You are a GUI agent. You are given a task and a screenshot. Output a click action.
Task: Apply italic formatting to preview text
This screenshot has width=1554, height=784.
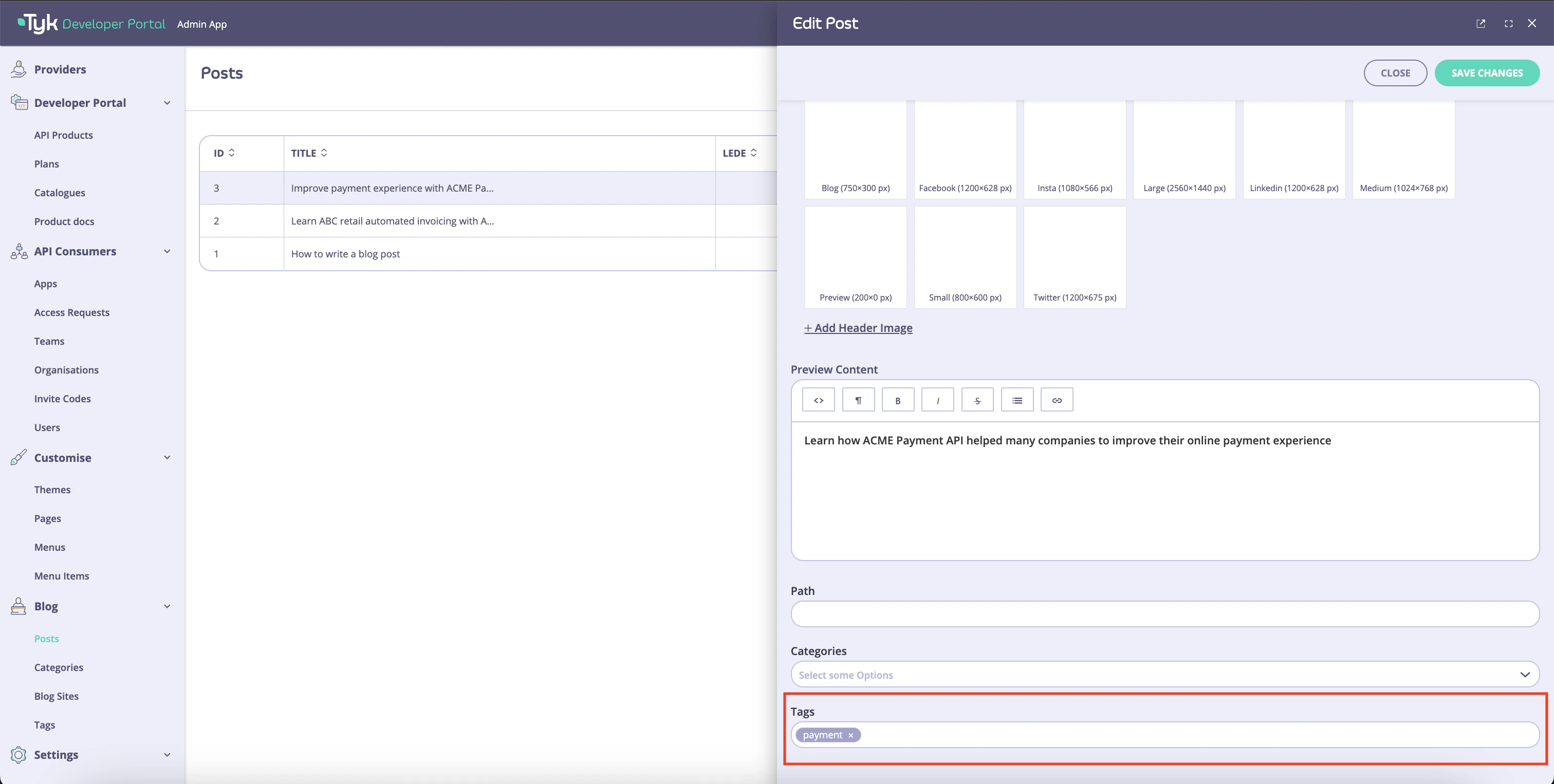(937, 399)
